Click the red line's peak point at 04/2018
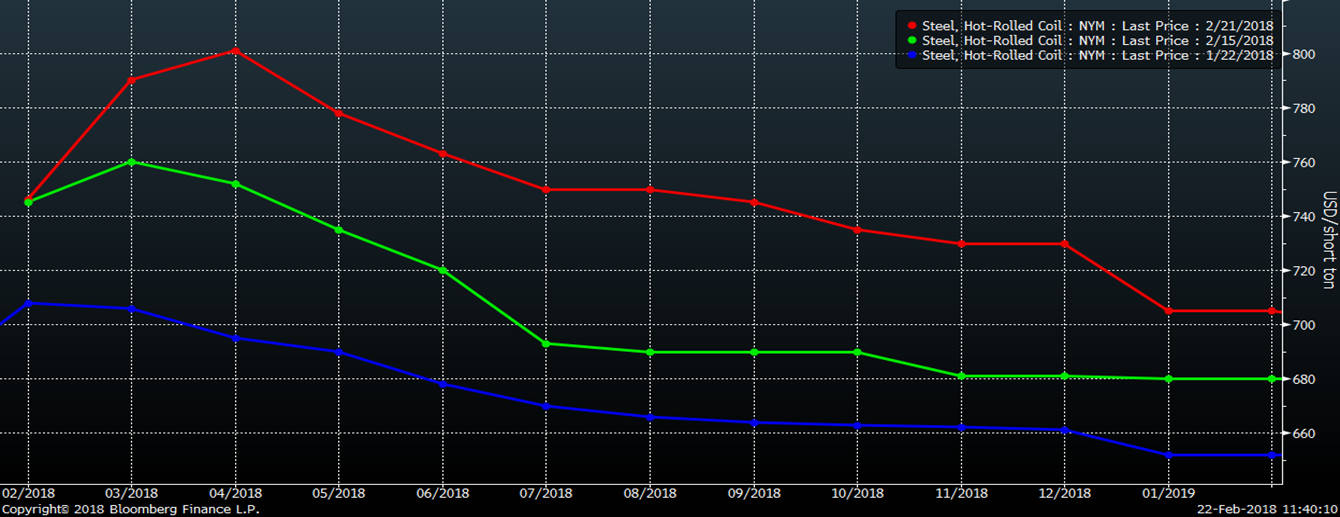 pyautogui.click(x=235, y=50)
